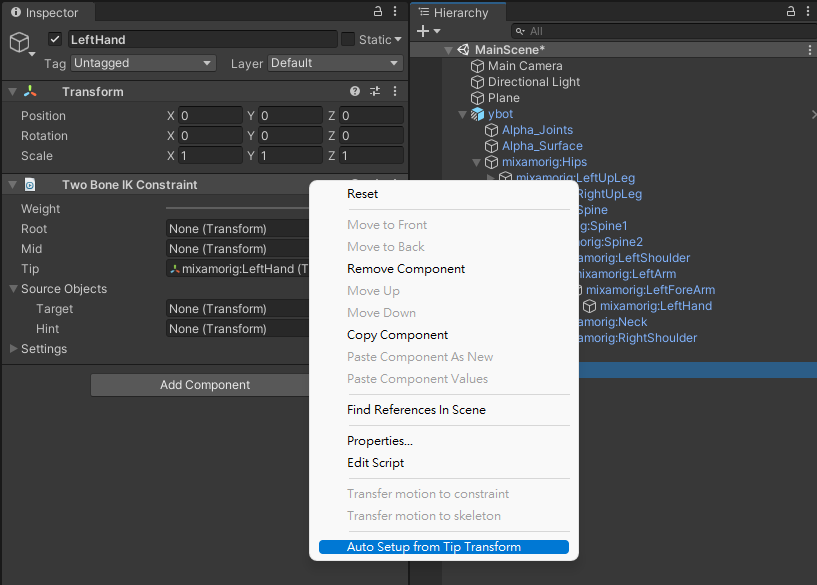This screenshot has width=817, height=585.
Task: Collapse the mixamorig:Hips node
Action: tap(476, 162)
